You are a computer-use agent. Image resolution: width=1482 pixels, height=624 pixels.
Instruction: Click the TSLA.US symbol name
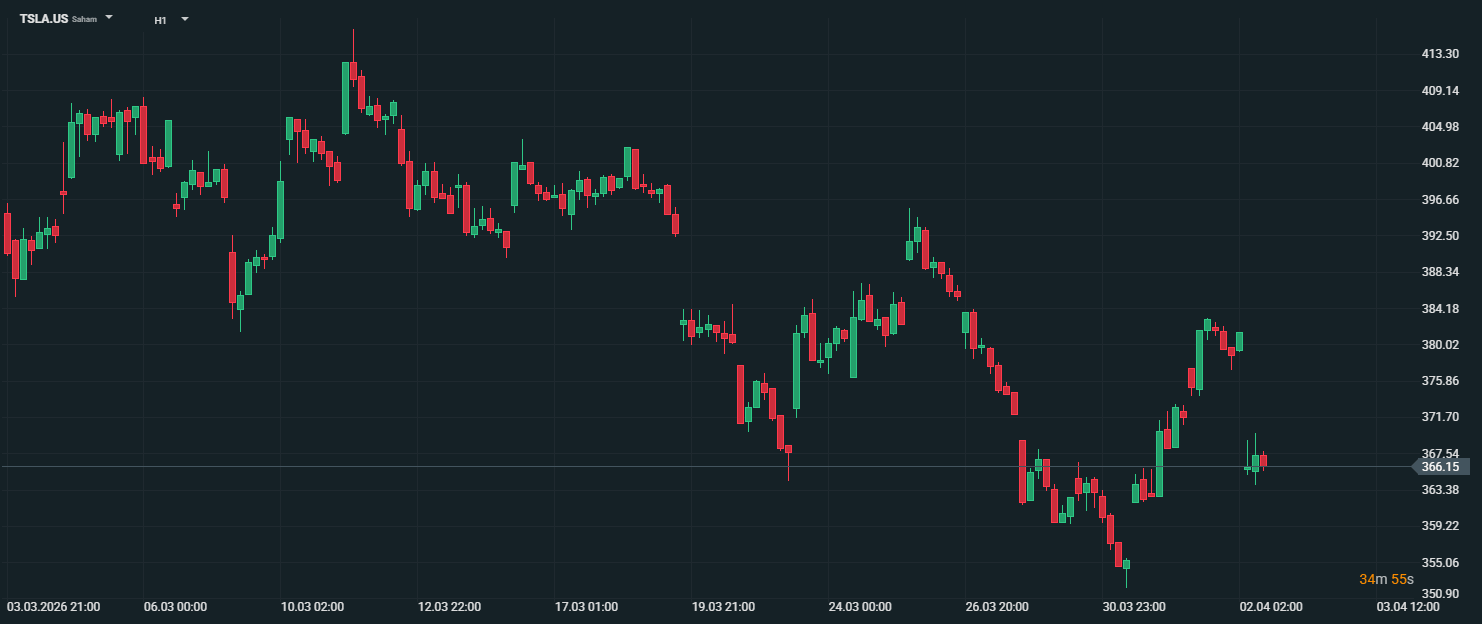click(44, 19)
